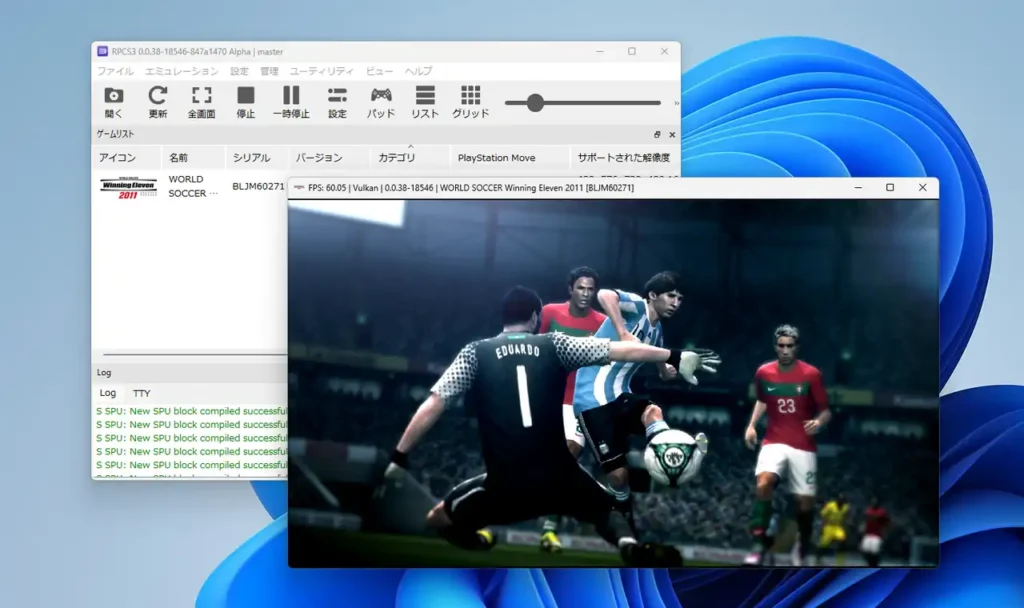Toggle list view display mode
Screen dimensions: 1024x608
424,101
